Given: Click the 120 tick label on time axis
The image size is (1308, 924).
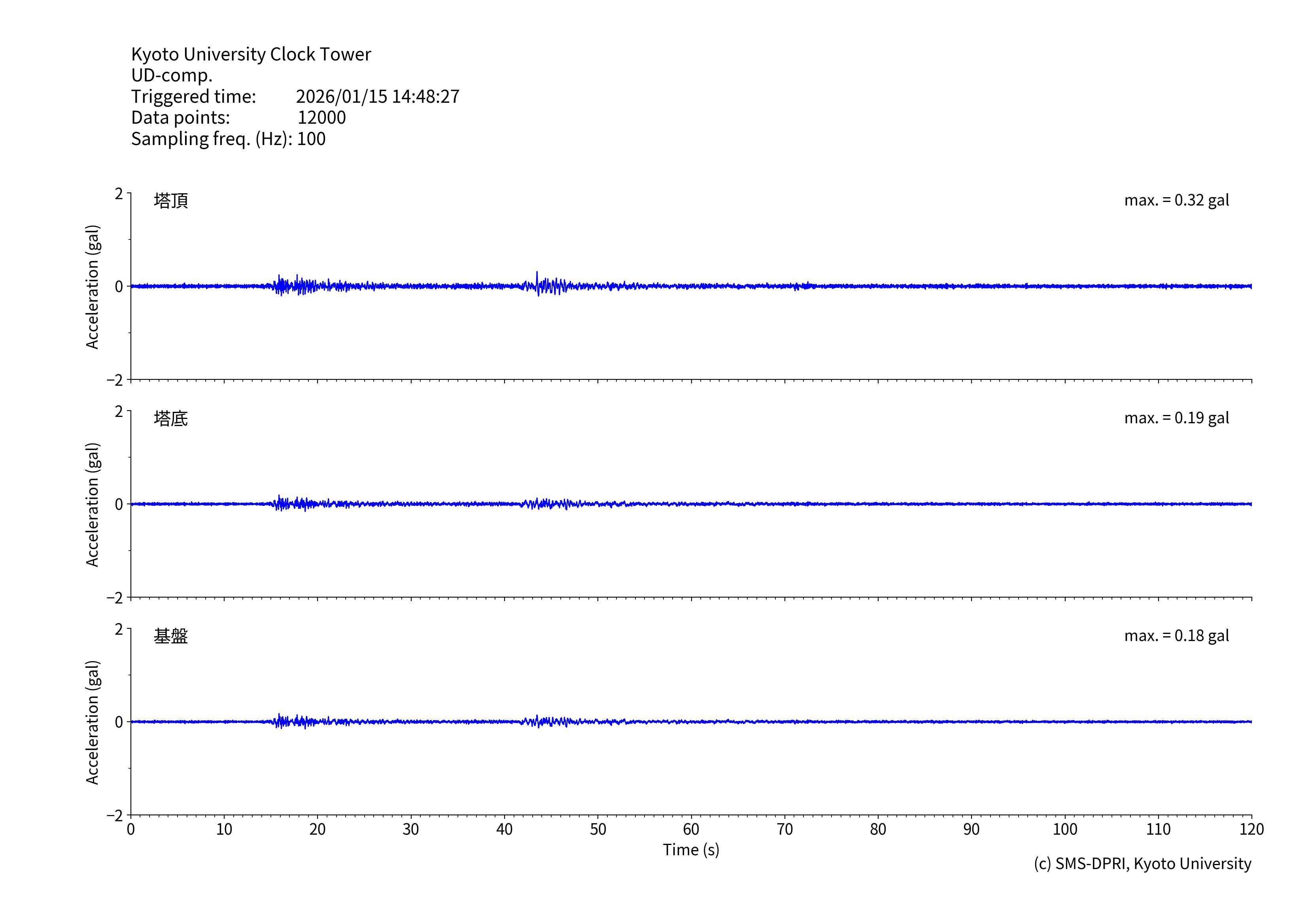Looking at the screenshot, I should (x=1251, y=830).
